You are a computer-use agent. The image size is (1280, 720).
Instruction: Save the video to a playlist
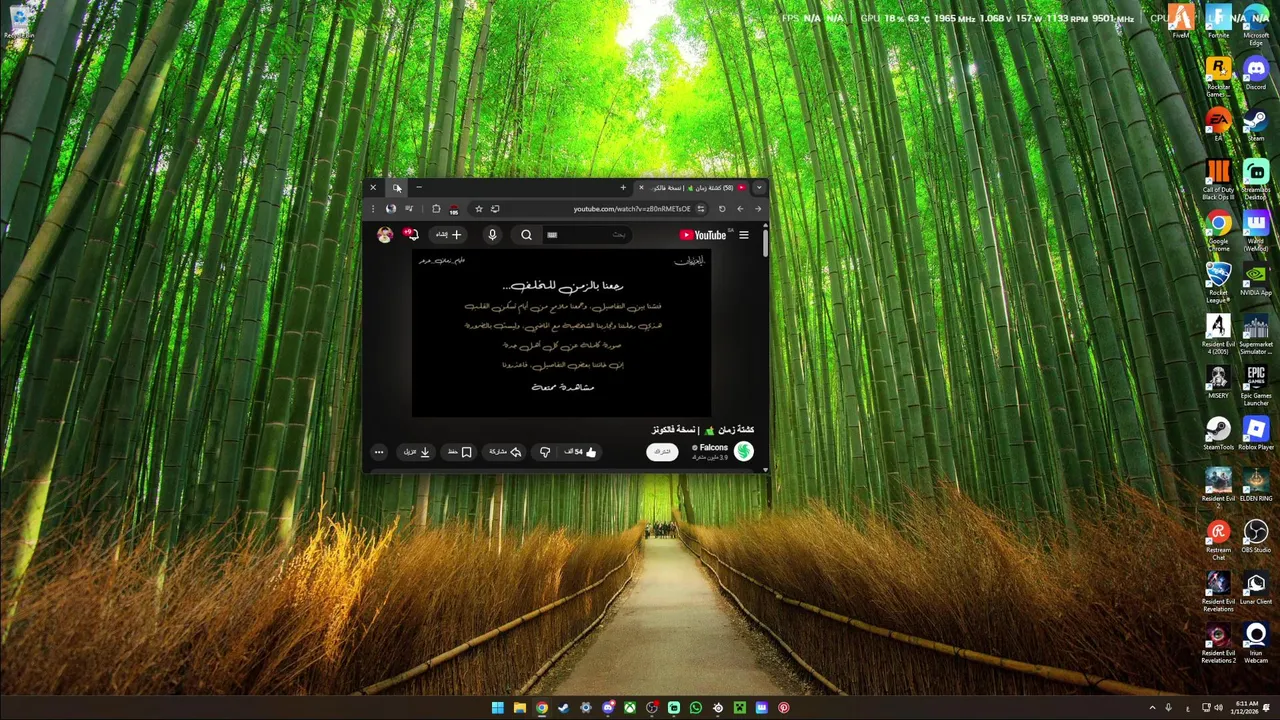(x=459, y=452)
